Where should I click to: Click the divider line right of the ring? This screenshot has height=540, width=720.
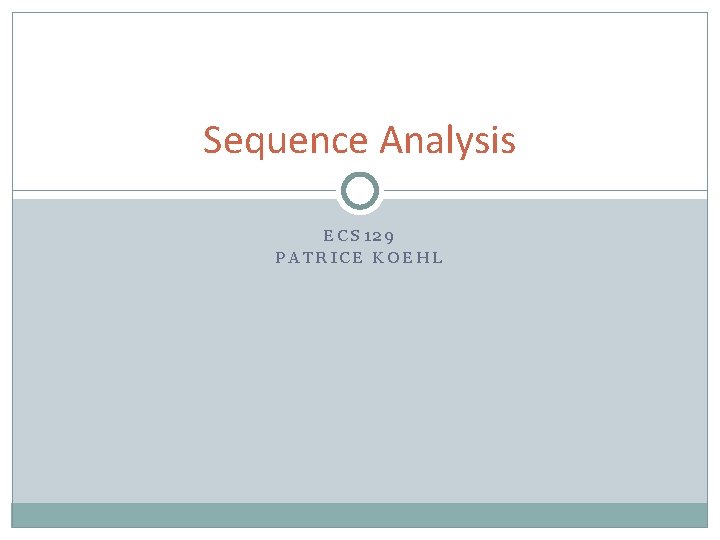546,190
